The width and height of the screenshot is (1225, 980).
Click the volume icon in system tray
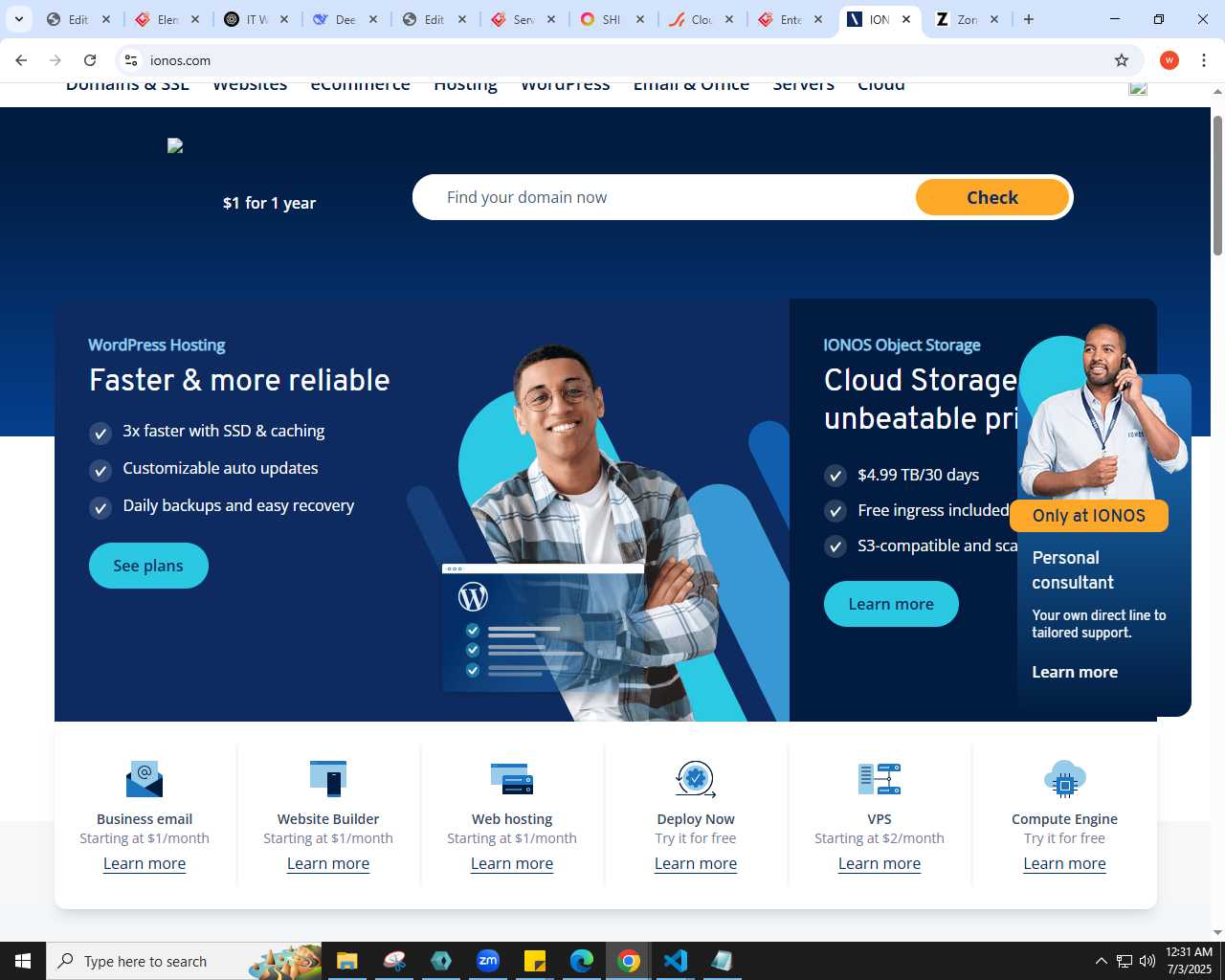pos(1147,961)
